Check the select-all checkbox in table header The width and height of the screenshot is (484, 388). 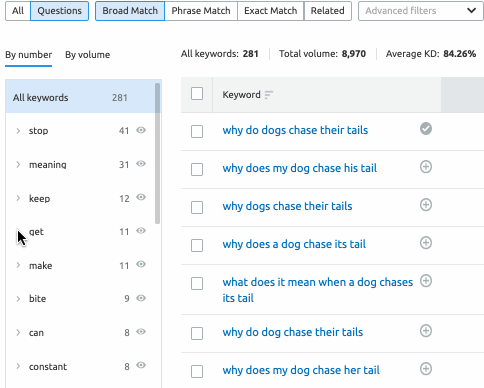click(x=197, y=94)
